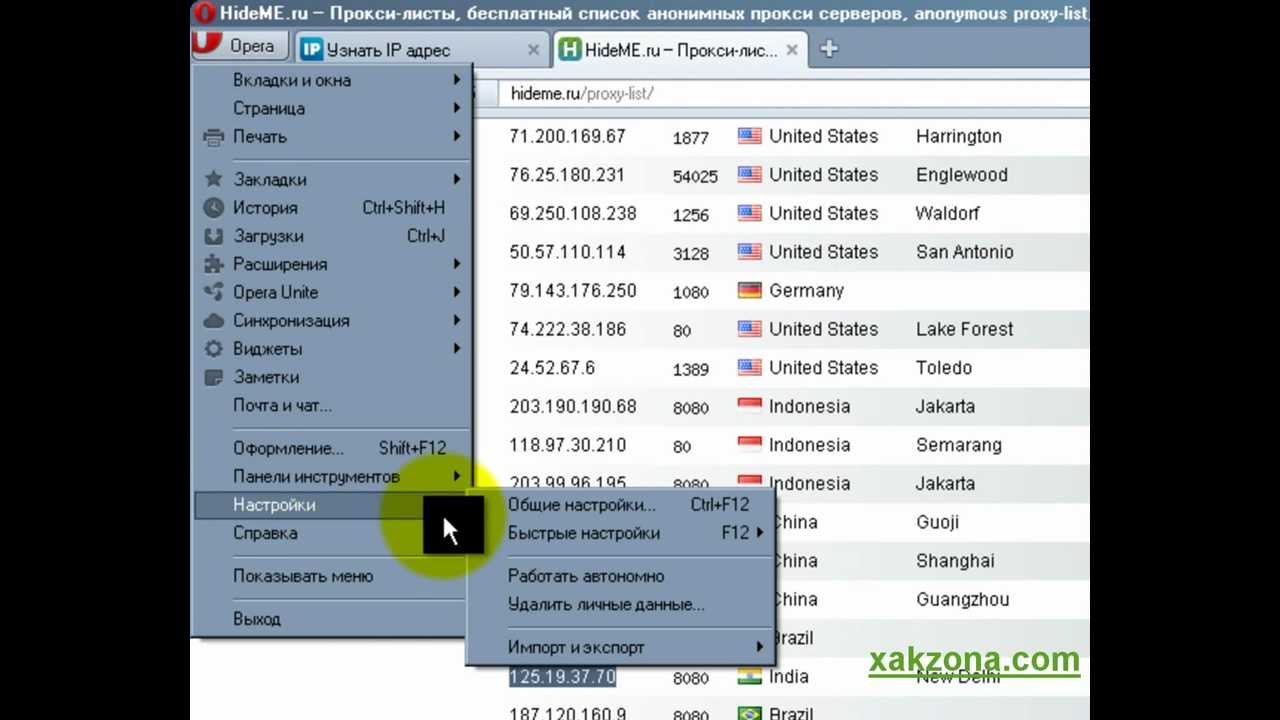Click the city name Guangzhou
This screenshot has height=720, width=1280.
tap(962, 600)
